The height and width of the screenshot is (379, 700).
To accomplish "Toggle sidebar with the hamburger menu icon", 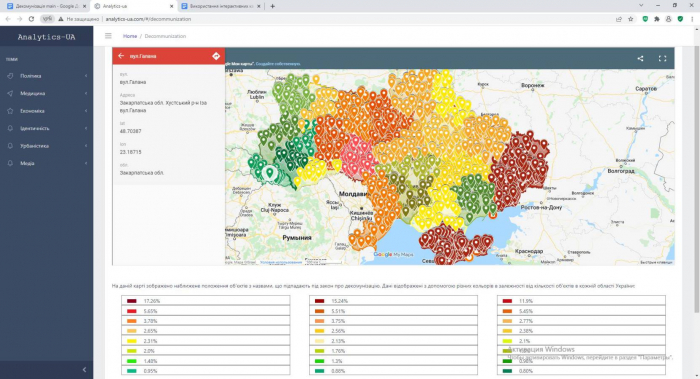I will [108, 36].
